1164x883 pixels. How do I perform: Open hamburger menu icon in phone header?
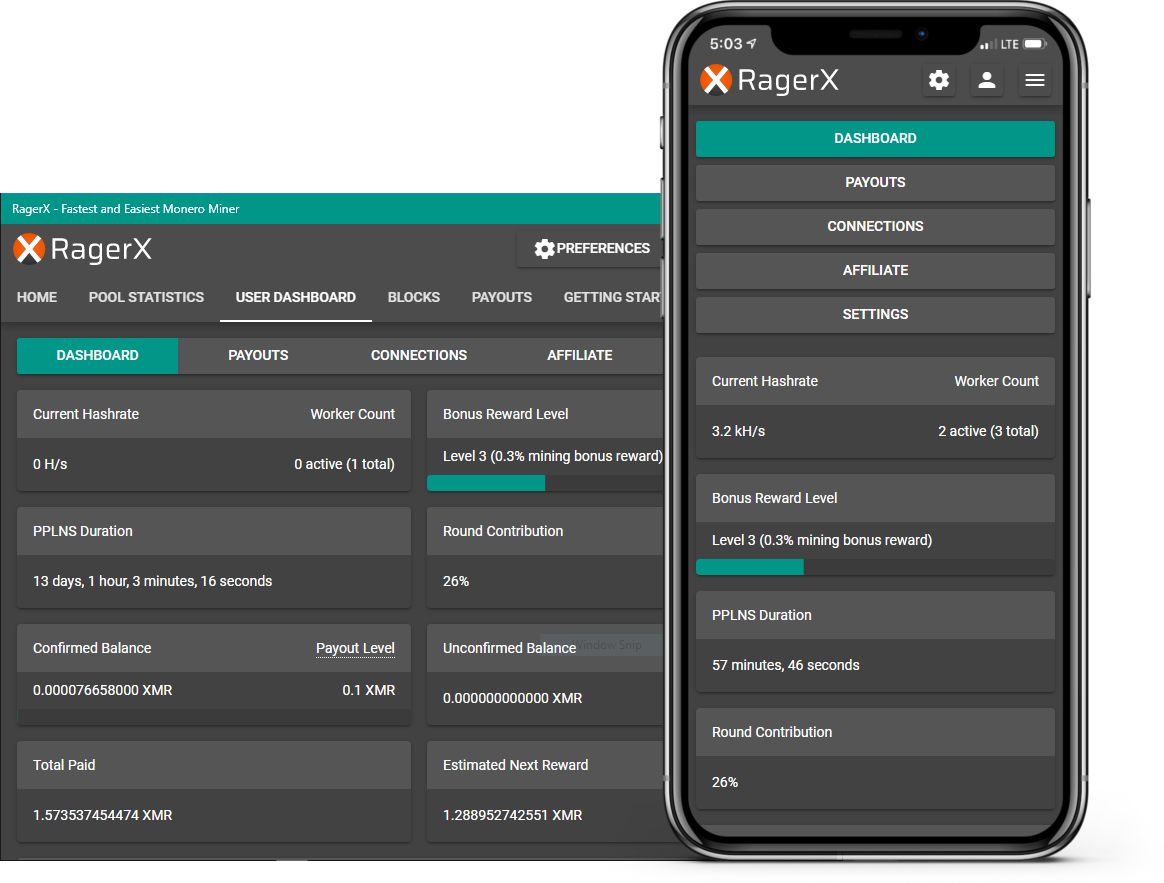[1035, 80]
